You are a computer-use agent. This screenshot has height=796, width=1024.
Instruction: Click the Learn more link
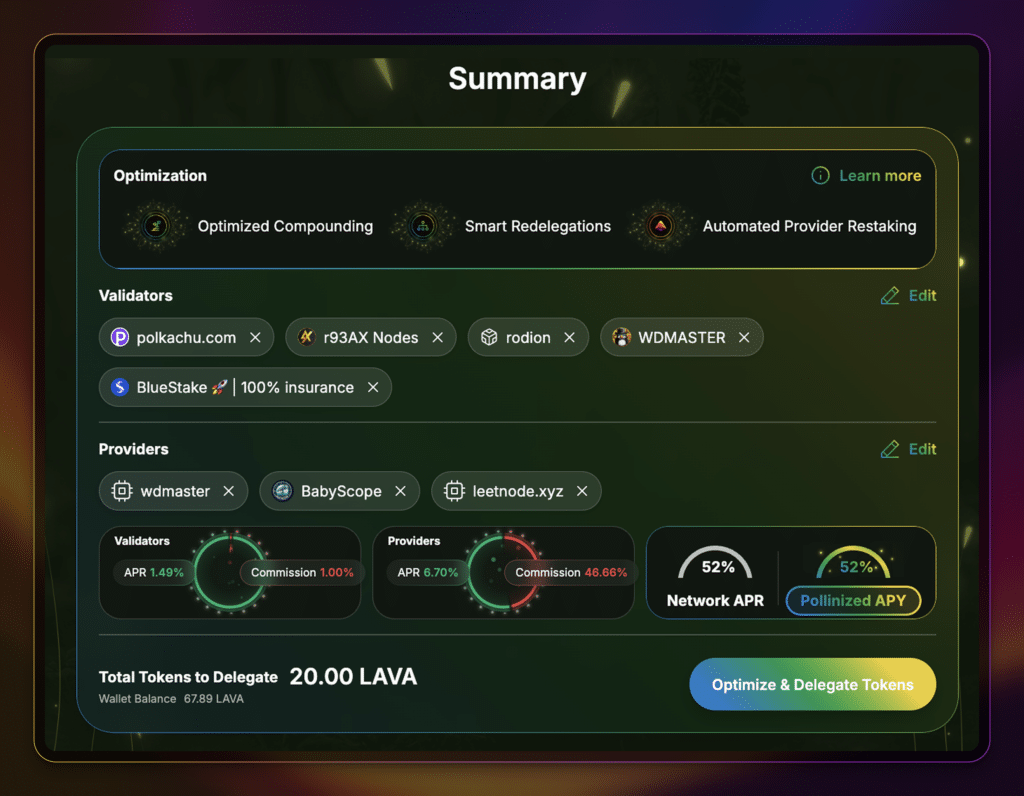click(x=882, y=175)
